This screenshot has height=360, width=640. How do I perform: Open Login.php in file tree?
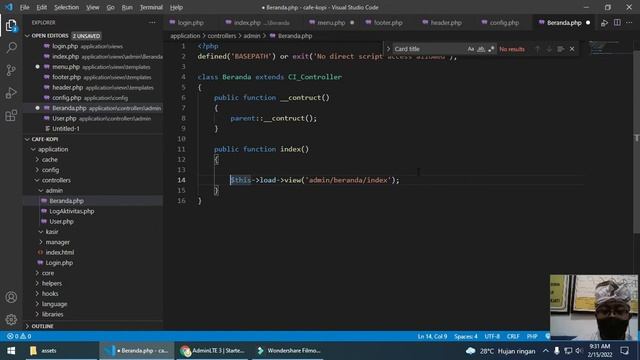[59, 263]
